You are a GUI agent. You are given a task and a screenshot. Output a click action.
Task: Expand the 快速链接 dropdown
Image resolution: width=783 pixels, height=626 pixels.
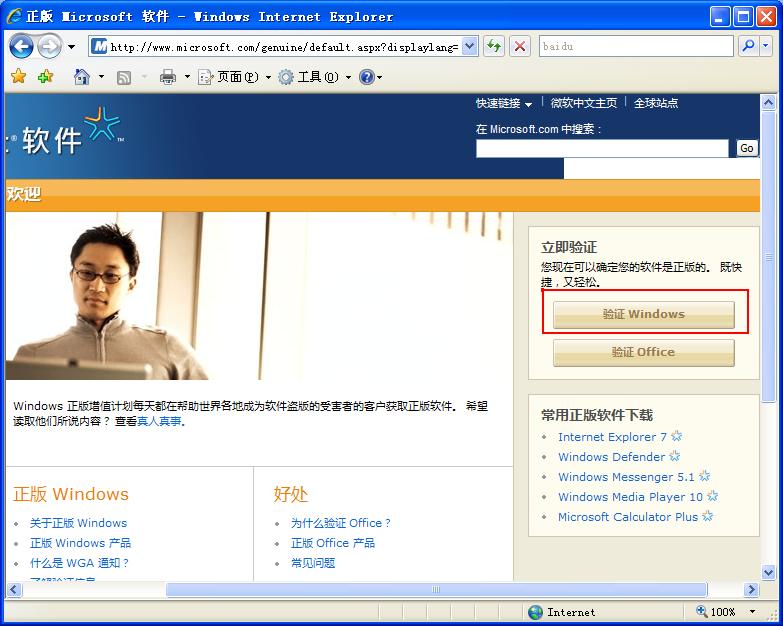tap(503, 103)
